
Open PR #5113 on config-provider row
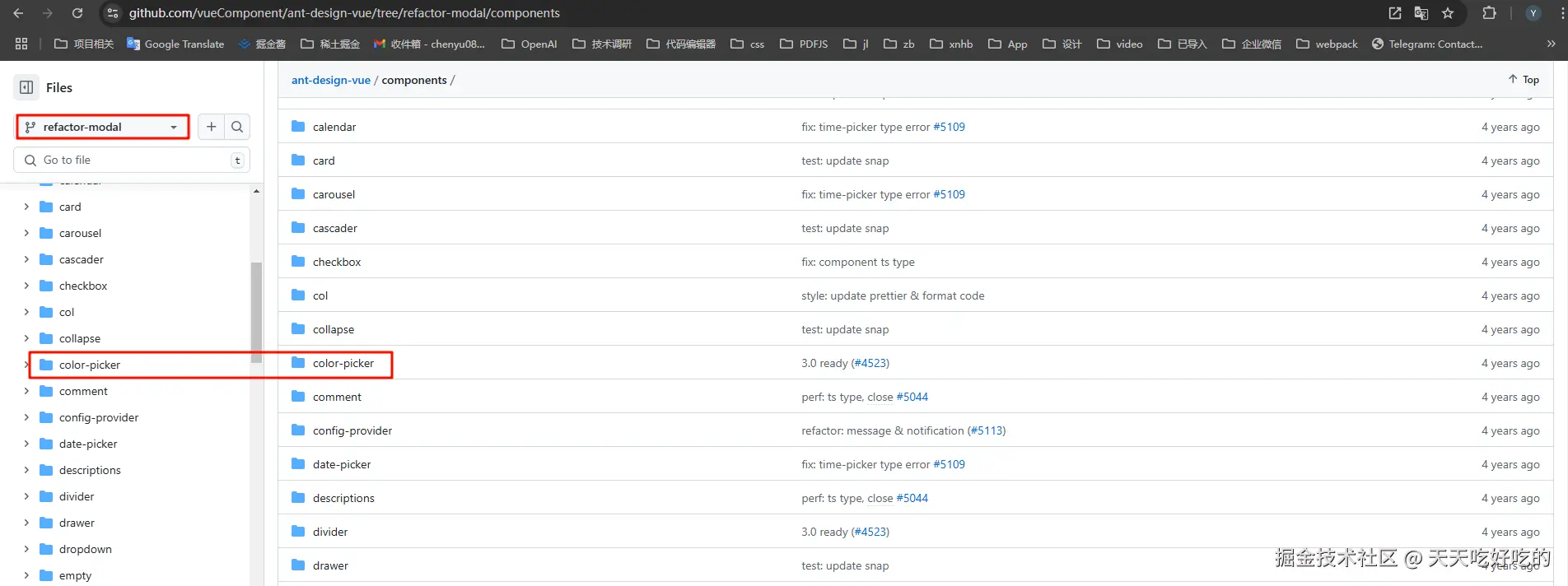987,430
